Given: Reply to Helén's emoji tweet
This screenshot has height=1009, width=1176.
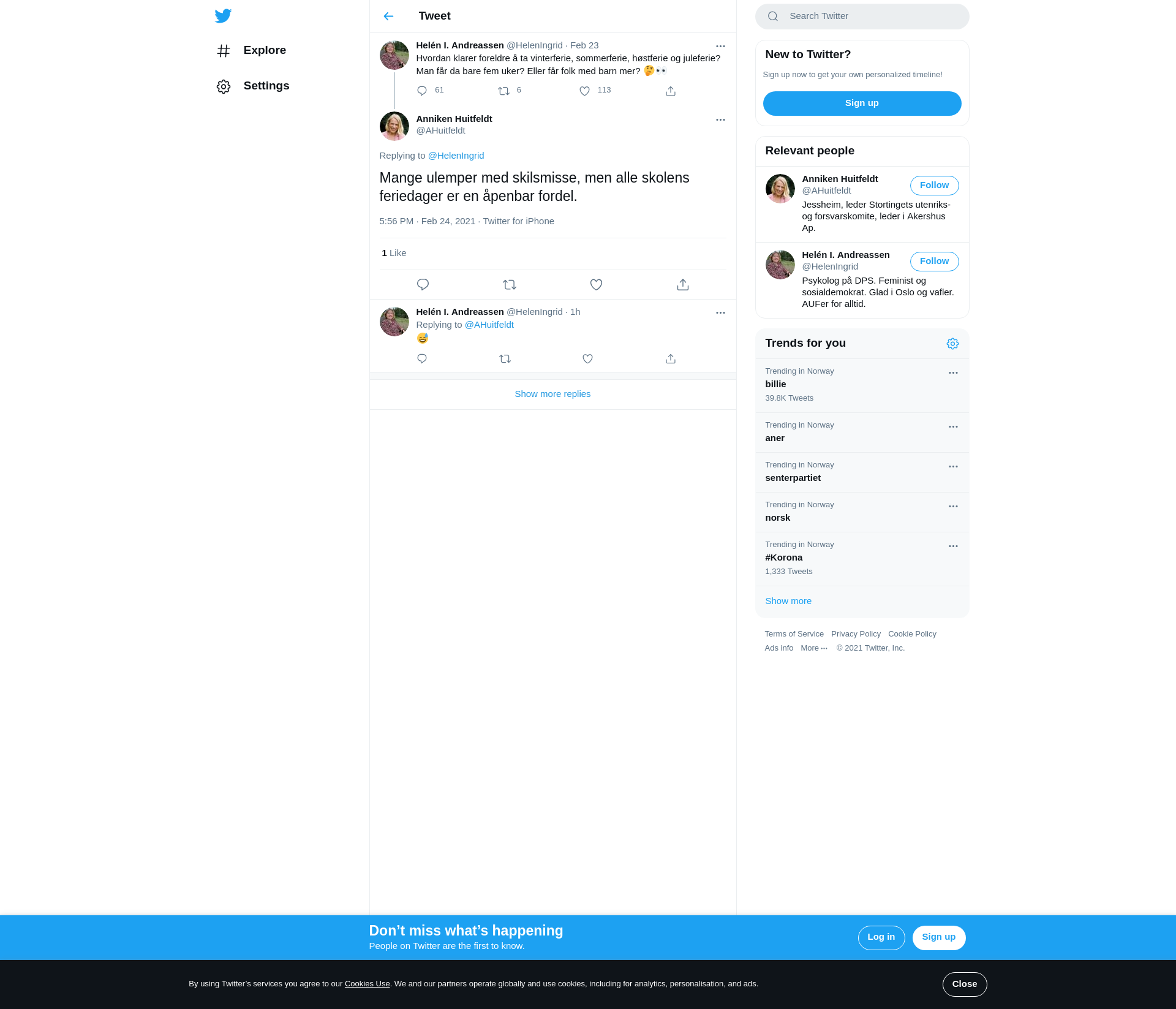Looking at the screenshot, I should point(422,358).
